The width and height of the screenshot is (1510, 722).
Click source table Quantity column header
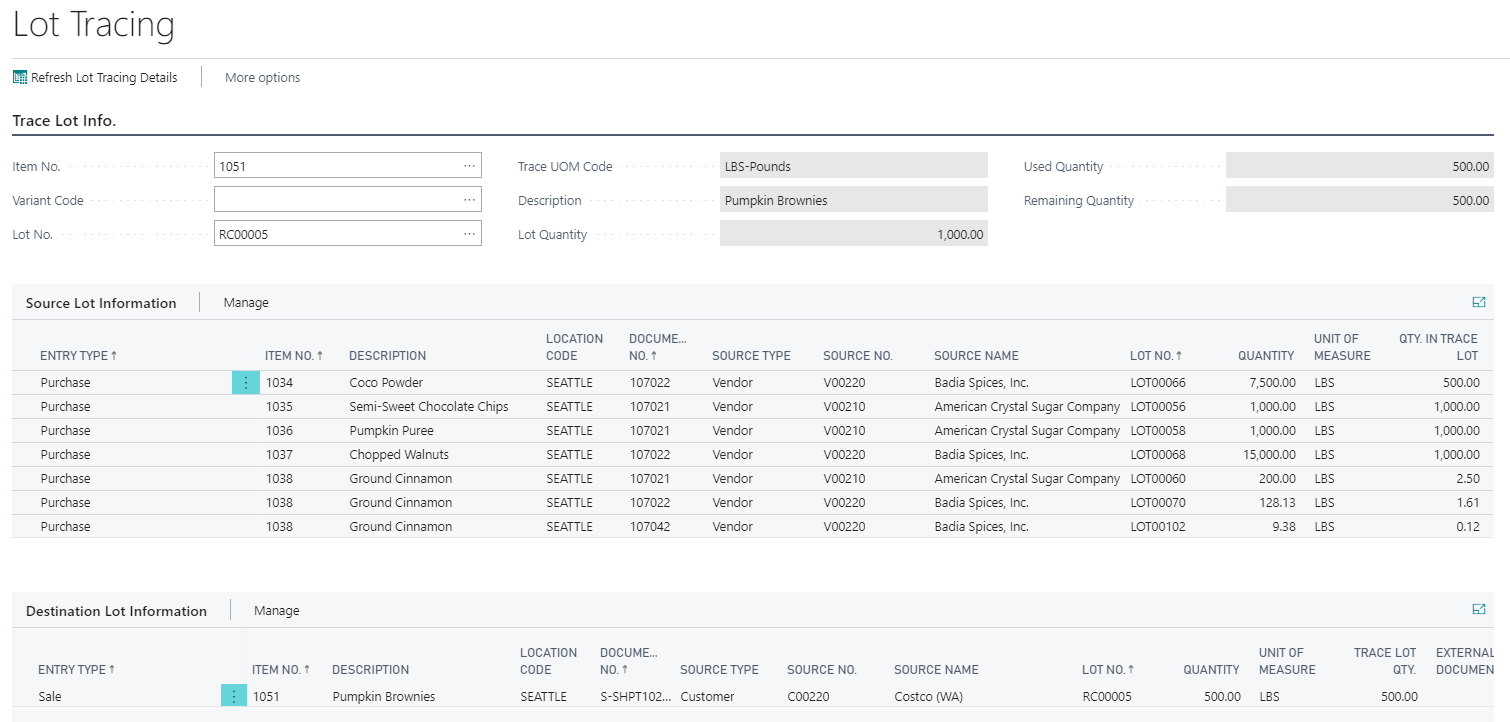[x=1266, y=355]
